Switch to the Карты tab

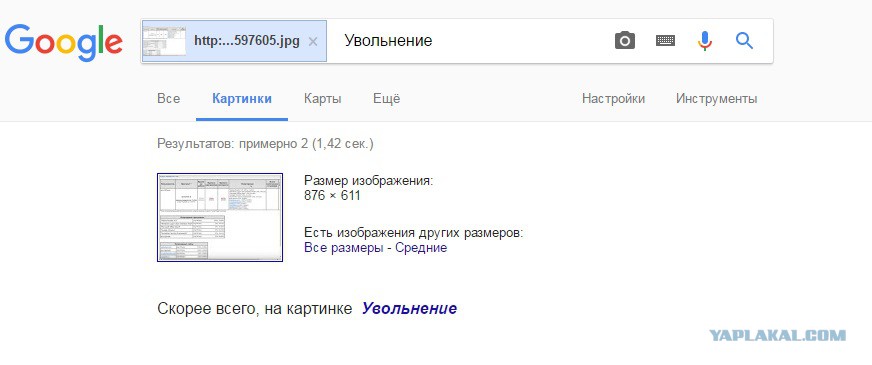[x=323, y=99]
